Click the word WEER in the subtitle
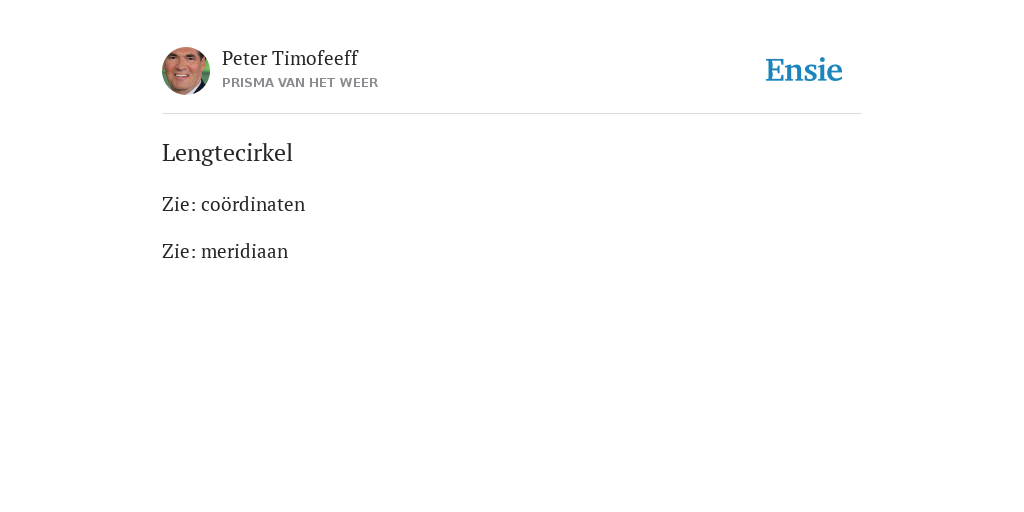The width and height of the screenshot is (1024, 512). tap(359, 83)
